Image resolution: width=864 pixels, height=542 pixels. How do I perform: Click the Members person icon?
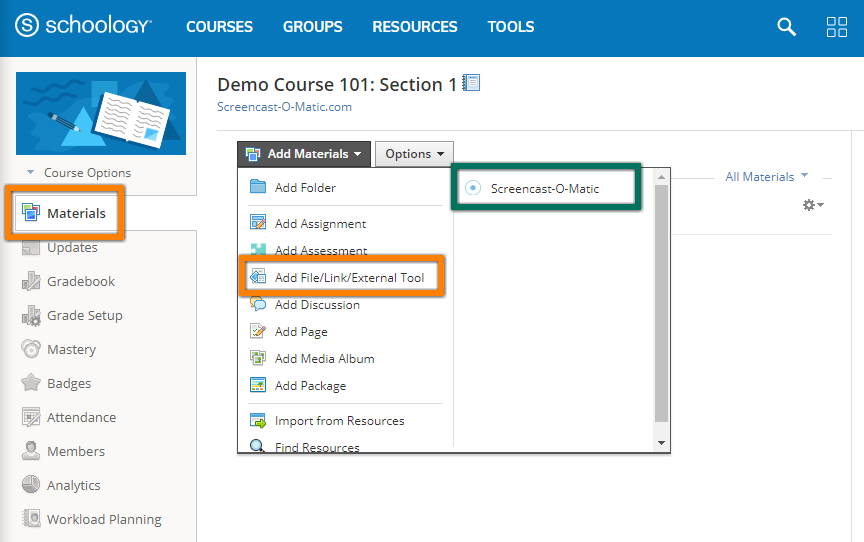click(x=31, y=451)
